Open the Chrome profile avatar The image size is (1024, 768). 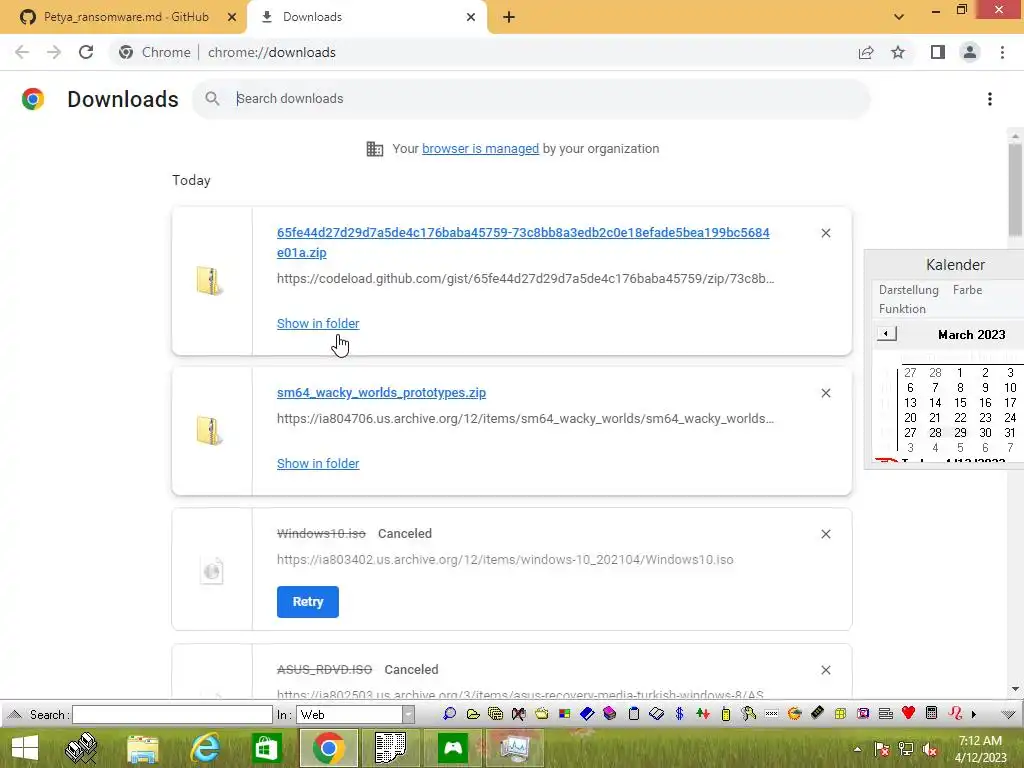coord(970,52)
